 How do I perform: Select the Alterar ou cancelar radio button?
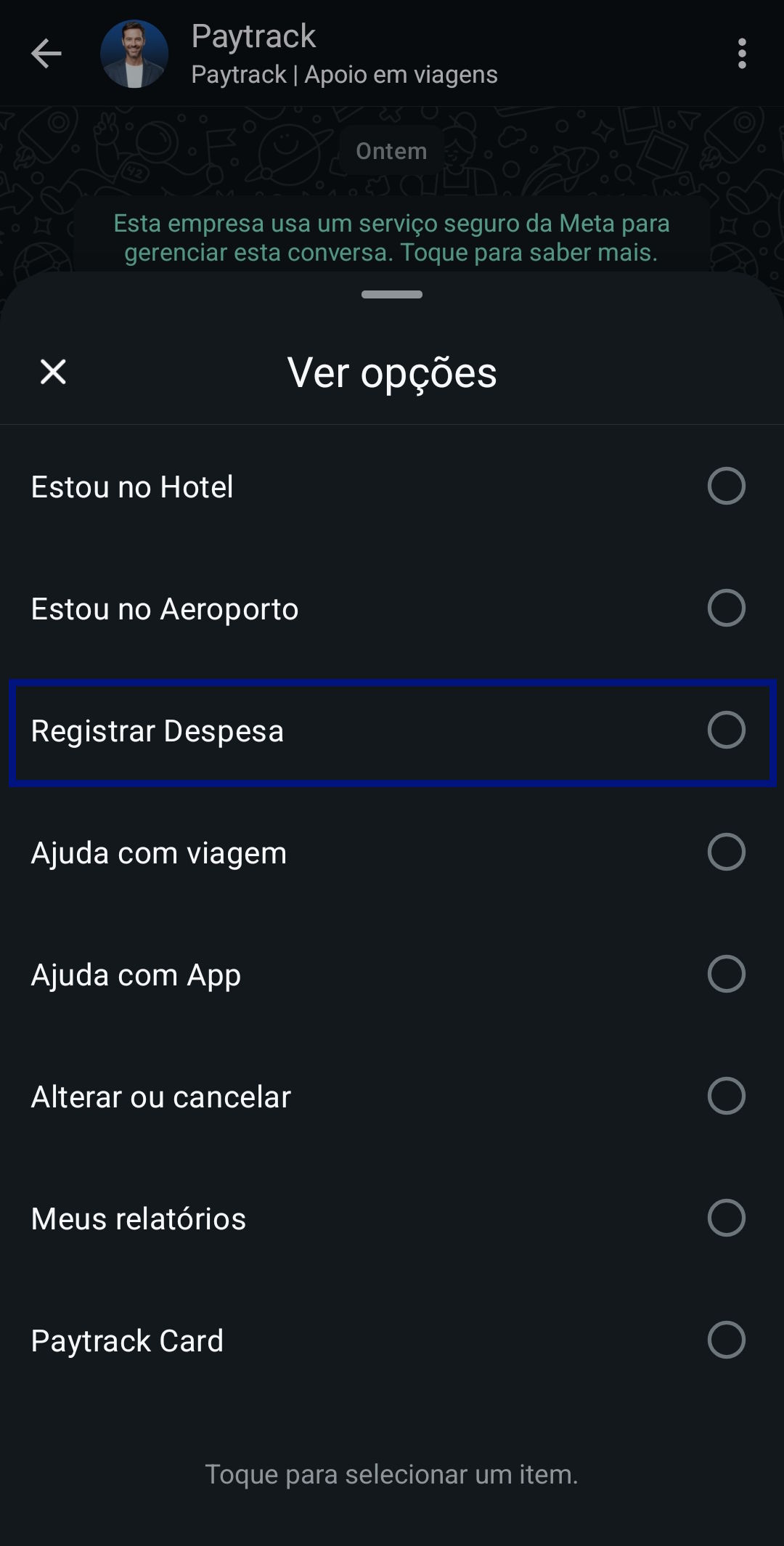(x=727, y=1096)
